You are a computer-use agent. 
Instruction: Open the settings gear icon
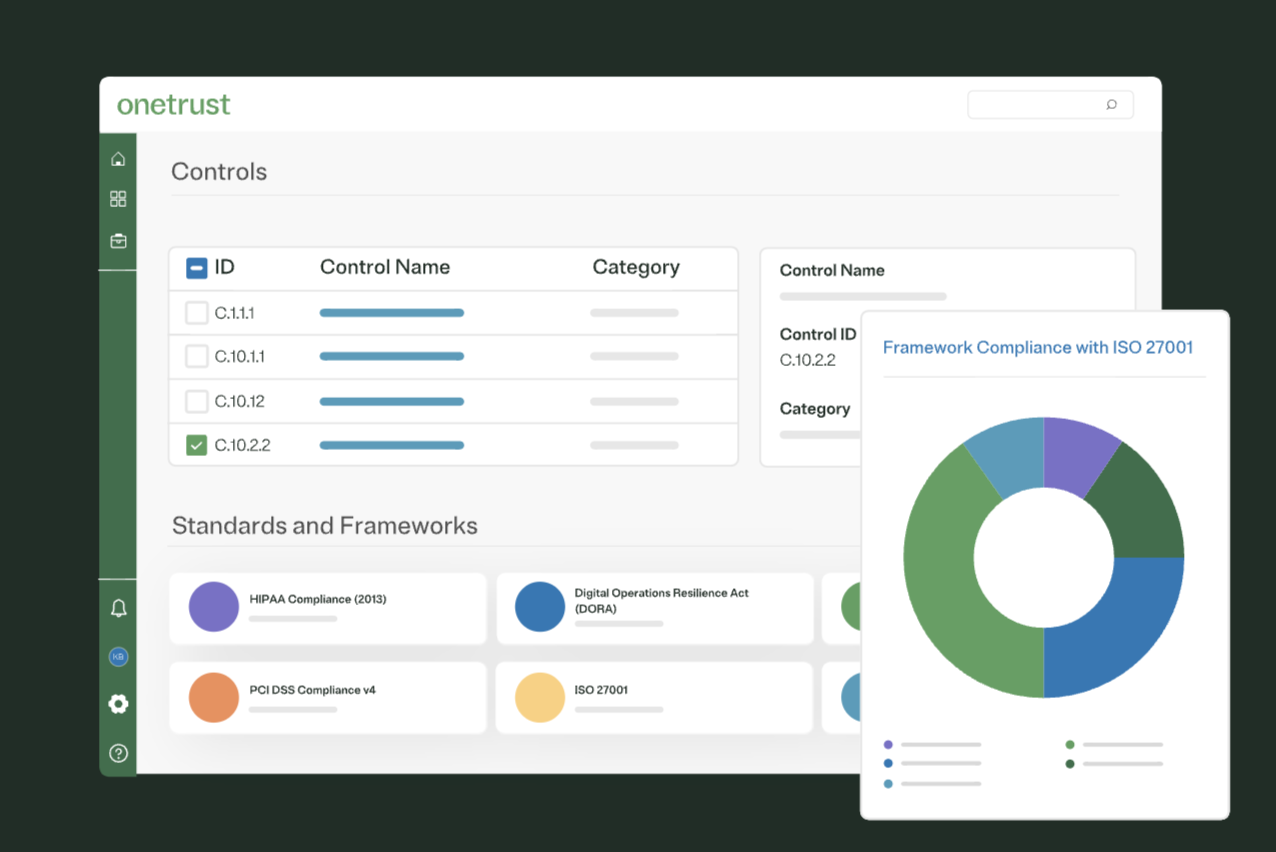(118, 704)
